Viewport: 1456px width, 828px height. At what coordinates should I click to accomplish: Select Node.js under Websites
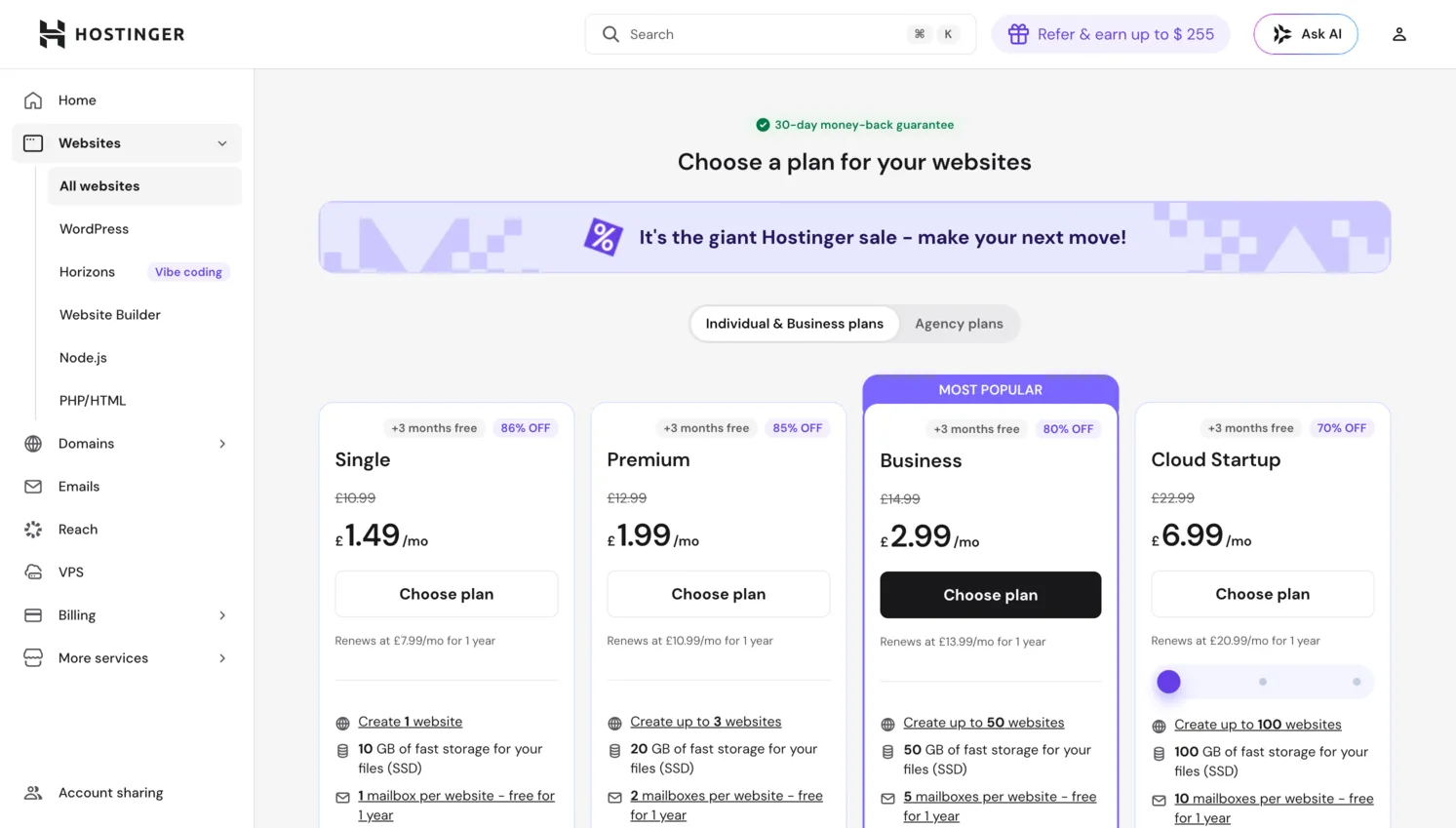pos(83,357)
